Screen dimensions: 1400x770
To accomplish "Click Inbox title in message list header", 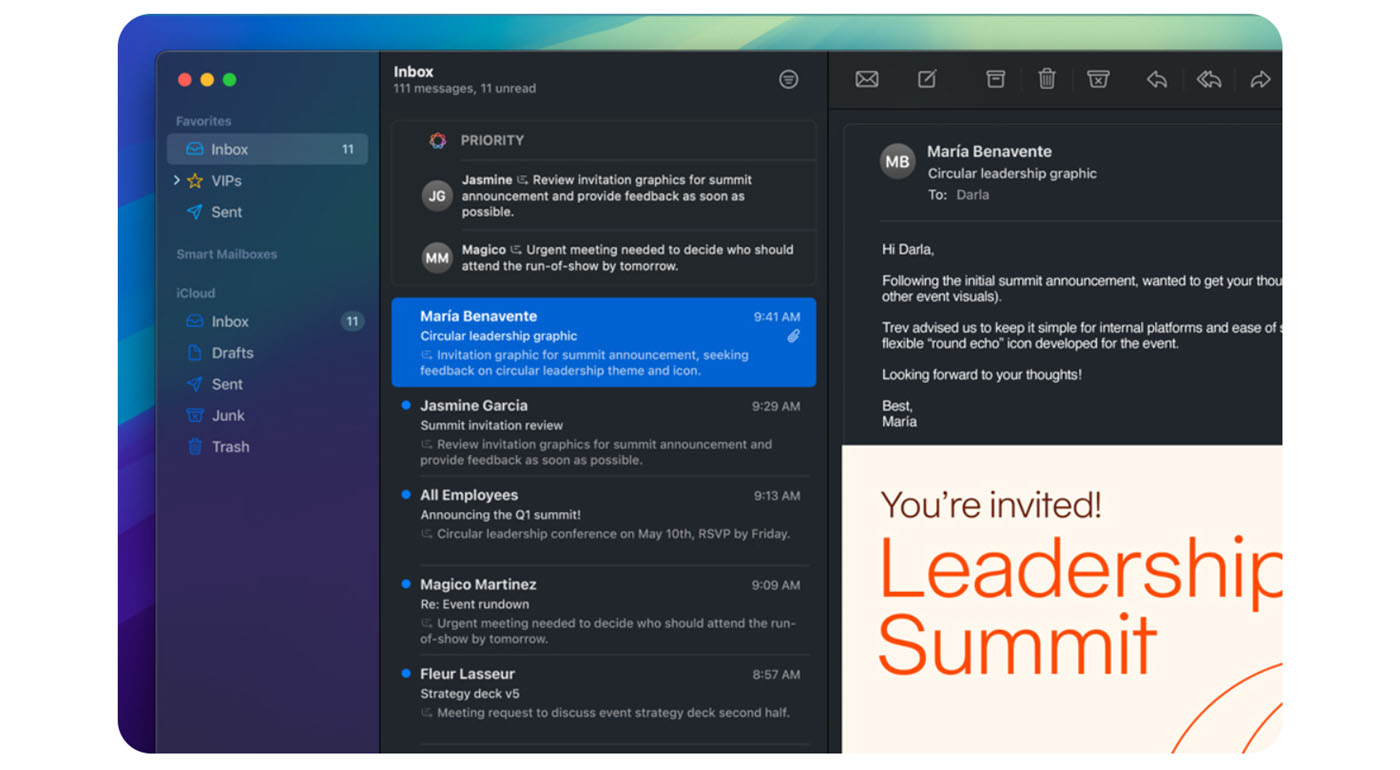I will tap(413, 72).
